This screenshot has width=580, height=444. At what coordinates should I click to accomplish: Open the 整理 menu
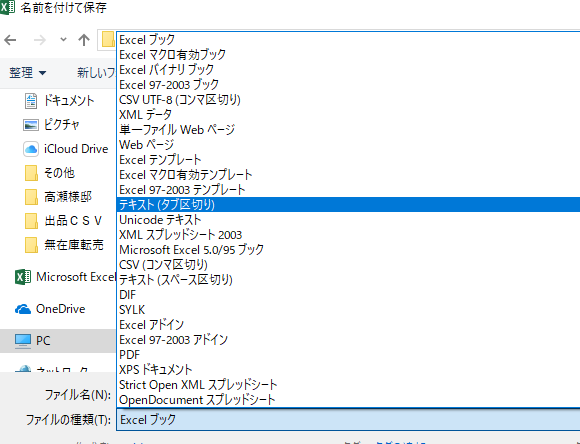[27, 73]
